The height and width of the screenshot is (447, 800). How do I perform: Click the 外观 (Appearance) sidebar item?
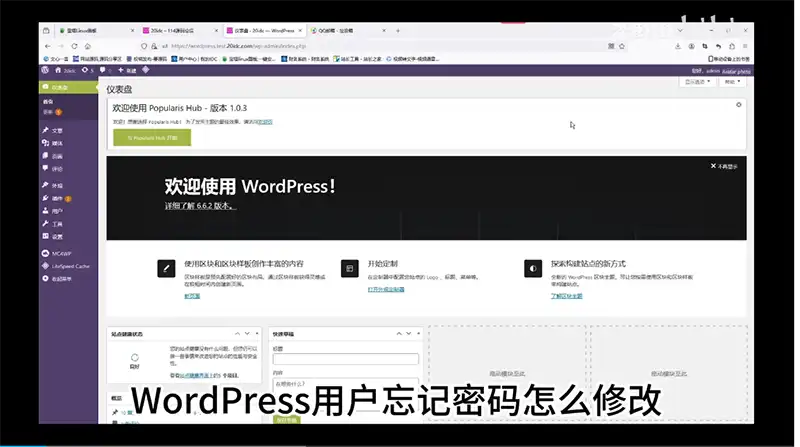[57, 186]
